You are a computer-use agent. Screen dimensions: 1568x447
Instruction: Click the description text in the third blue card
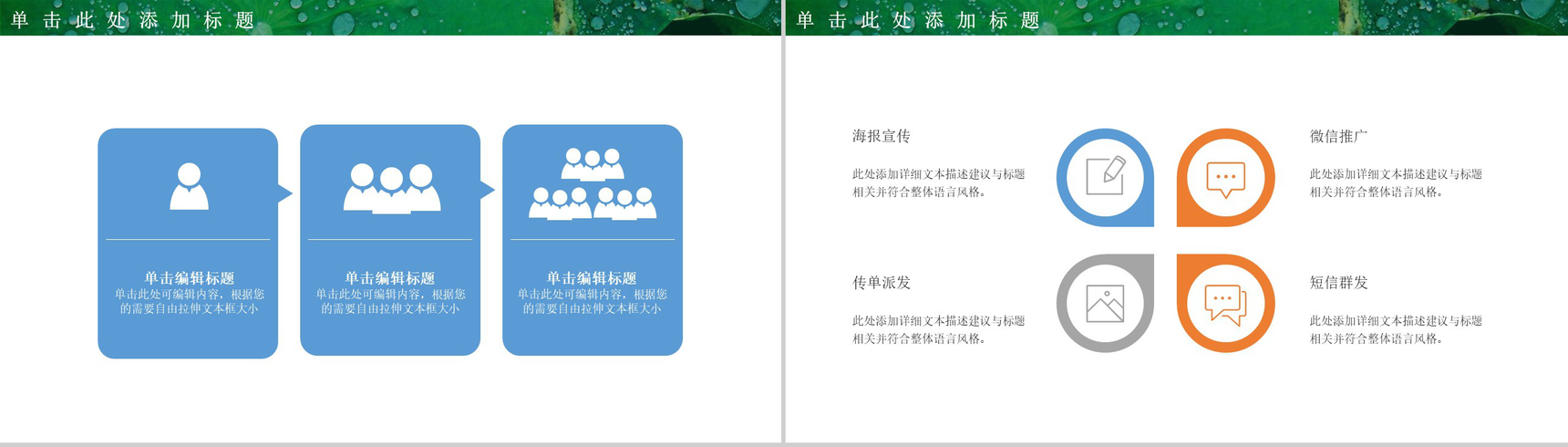click(x=592, y=302)
